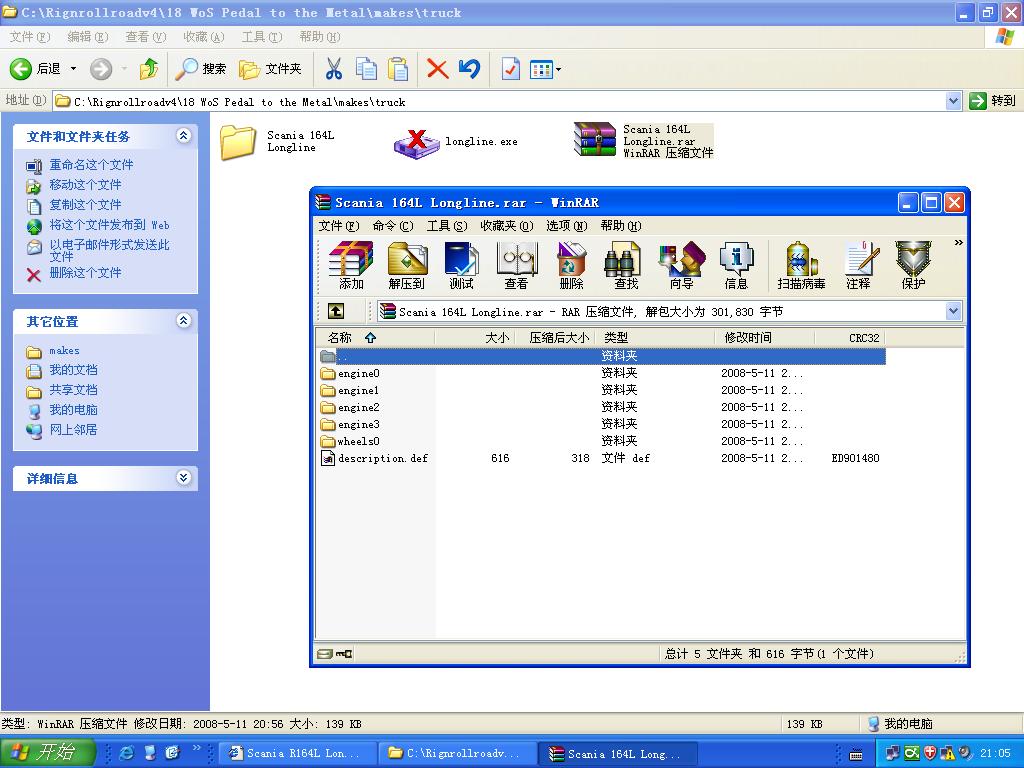Go up one level in archive
Viewport: 1024px width, 768px height.
click(x=336, y=311)
